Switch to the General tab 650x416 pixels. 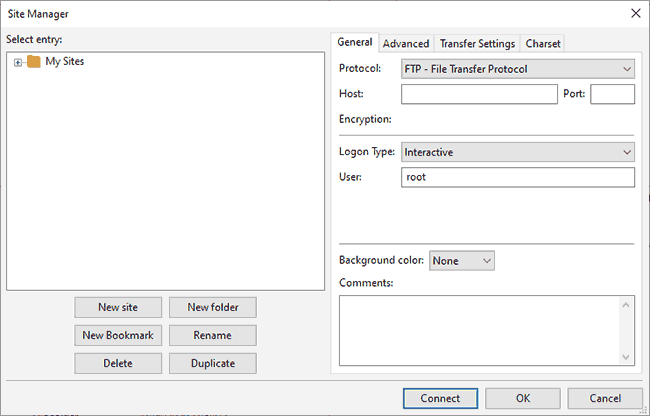354,42
